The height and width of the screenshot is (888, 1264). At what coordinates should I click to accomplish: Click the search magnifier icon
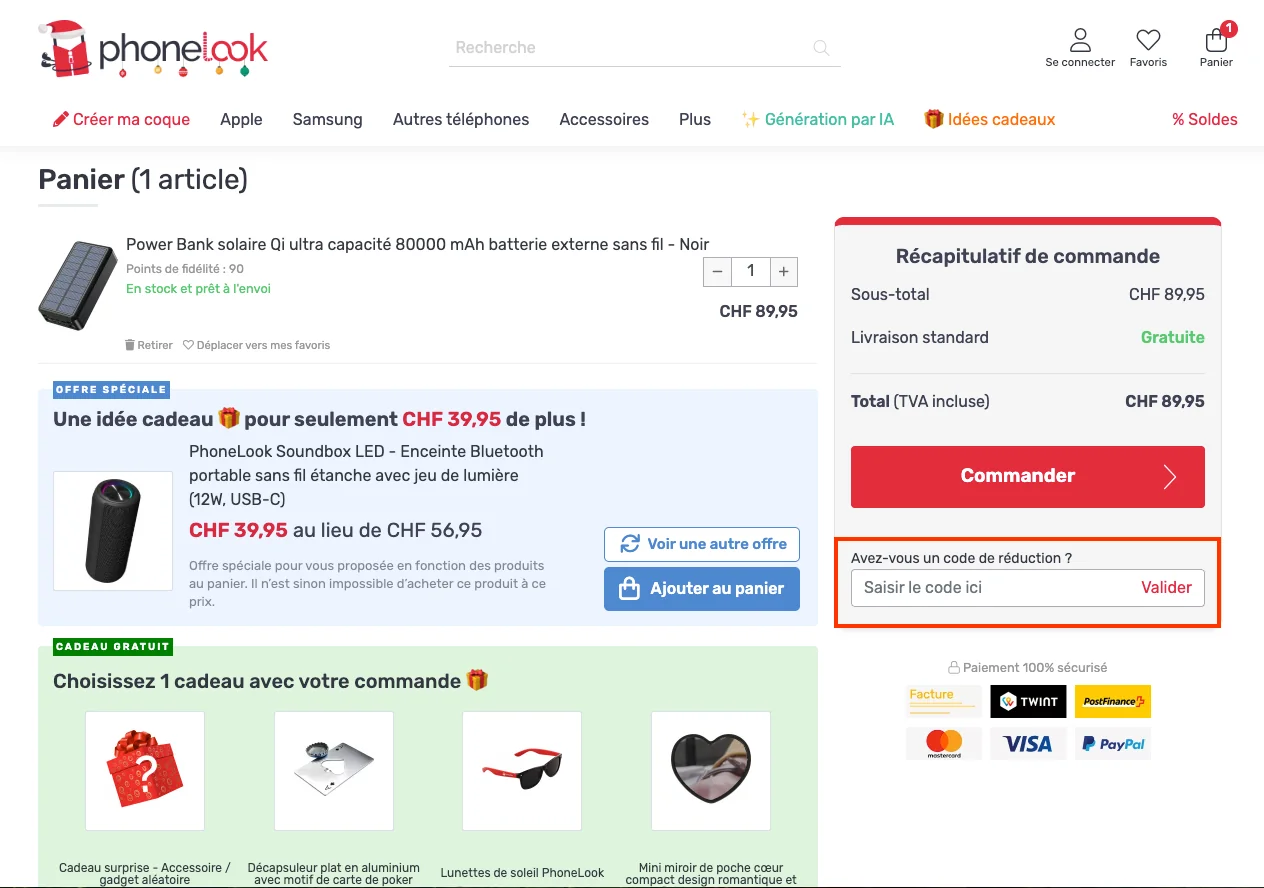(x=820, y=47)
